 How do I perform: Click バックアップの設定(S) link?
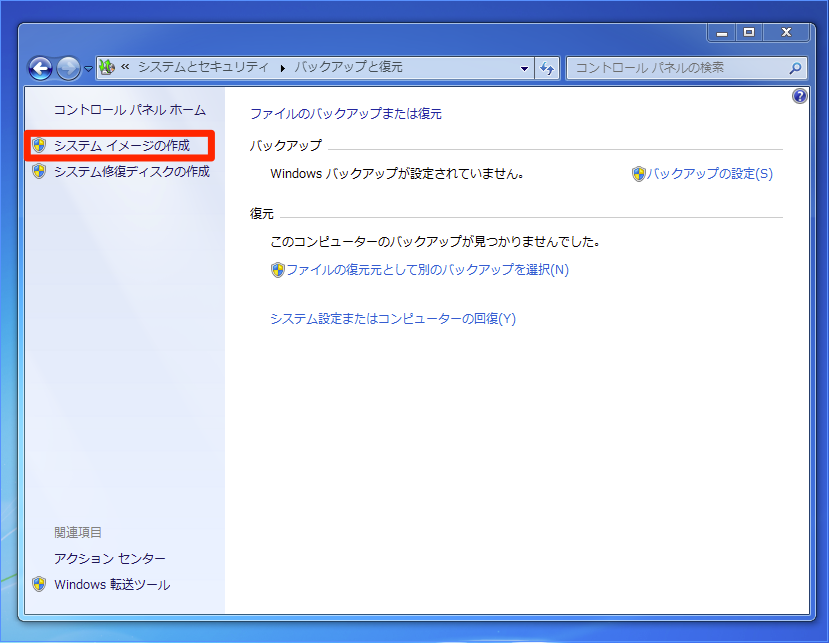click(709, 173)
